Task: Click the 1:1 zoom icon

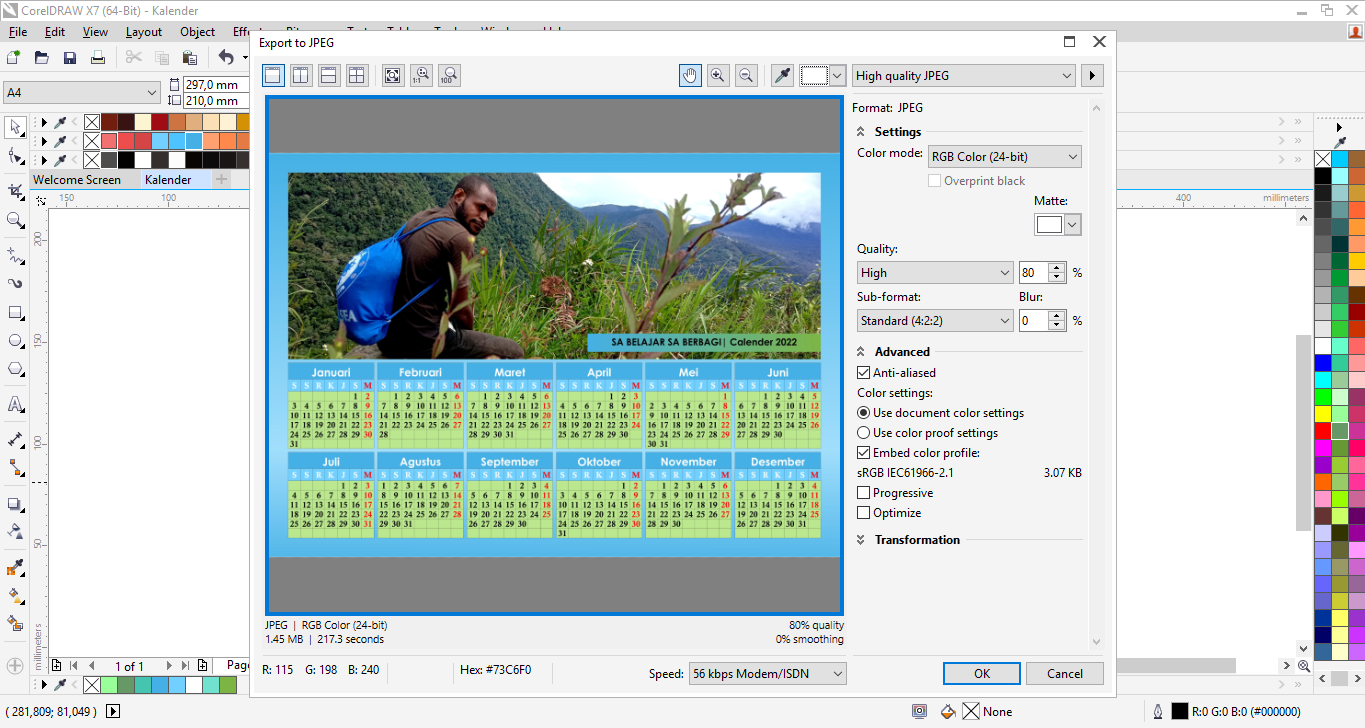Action: 421,75
